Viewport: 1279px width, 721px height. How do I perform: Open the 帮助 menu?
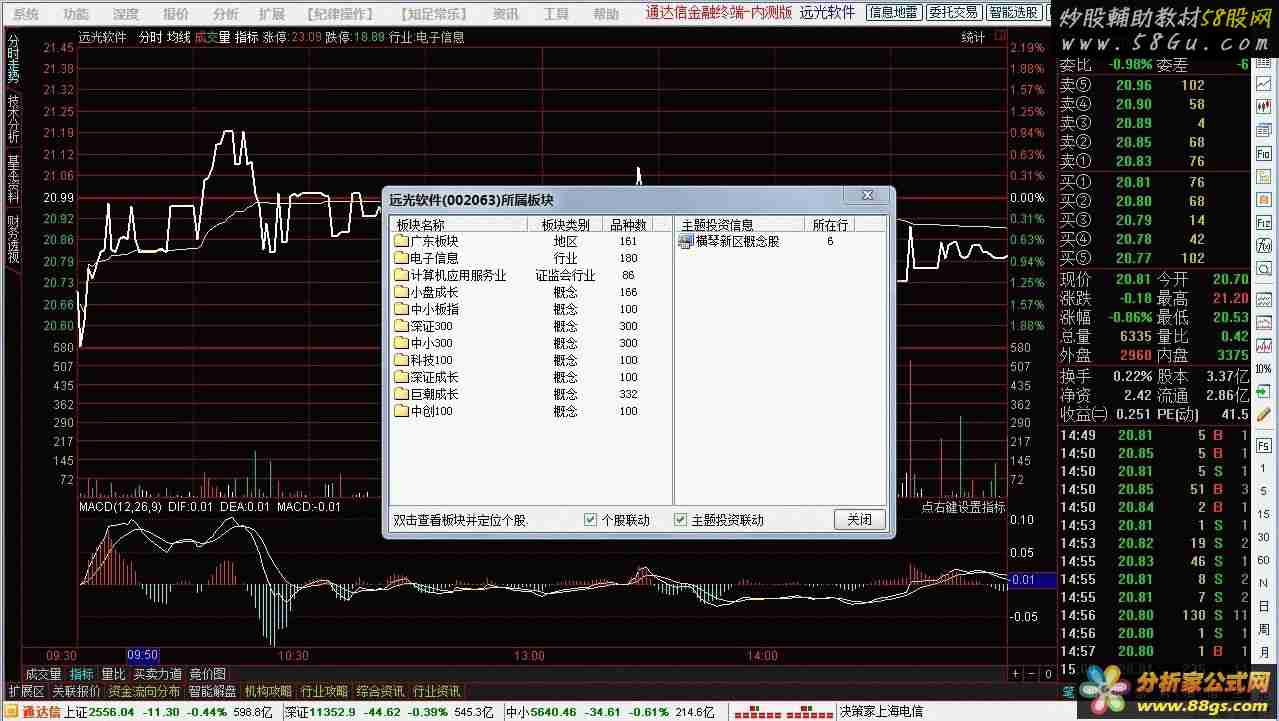click(606, 14)
